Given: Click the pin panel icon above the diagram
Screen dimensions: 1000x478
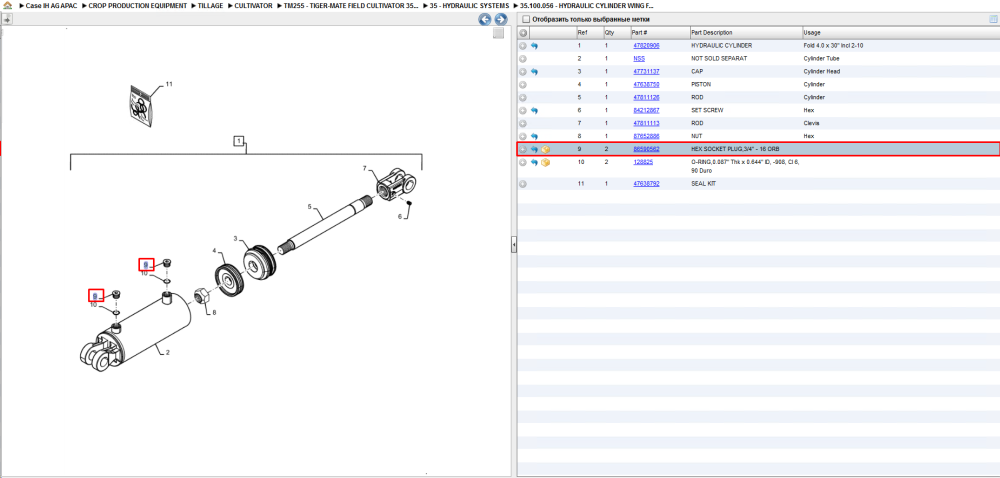Looking at the screenshot, I should click(x=7, y=20).
